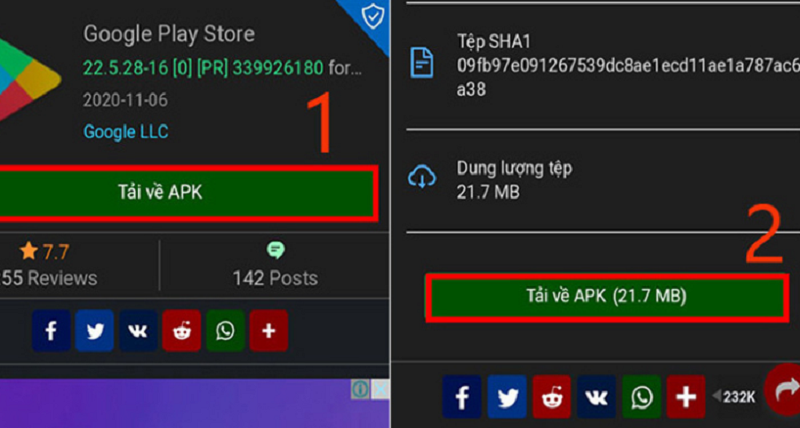Open more share options plus icon, right panel
The width and height of the screenshot is (800, 428).
click(686, 396)
